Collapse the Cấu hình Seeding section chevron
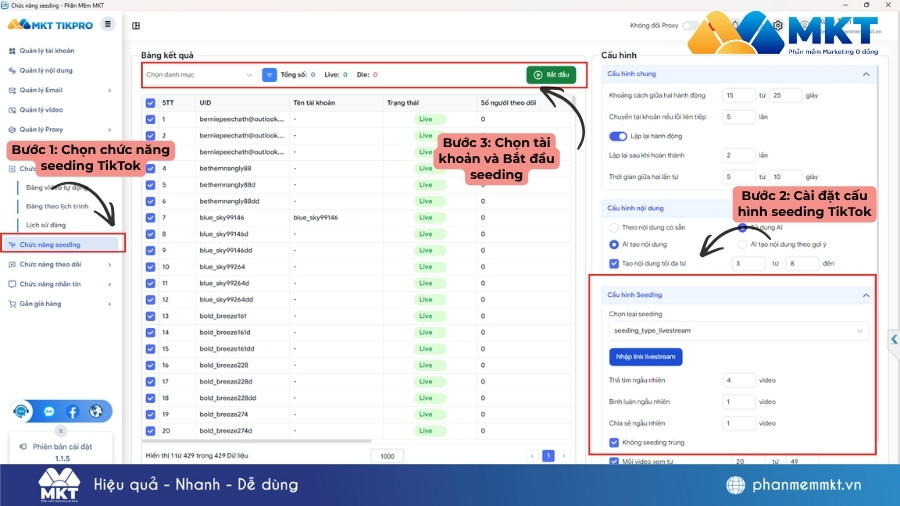The width and height of the screenshot is (900, 506). [x=866, y=295]
